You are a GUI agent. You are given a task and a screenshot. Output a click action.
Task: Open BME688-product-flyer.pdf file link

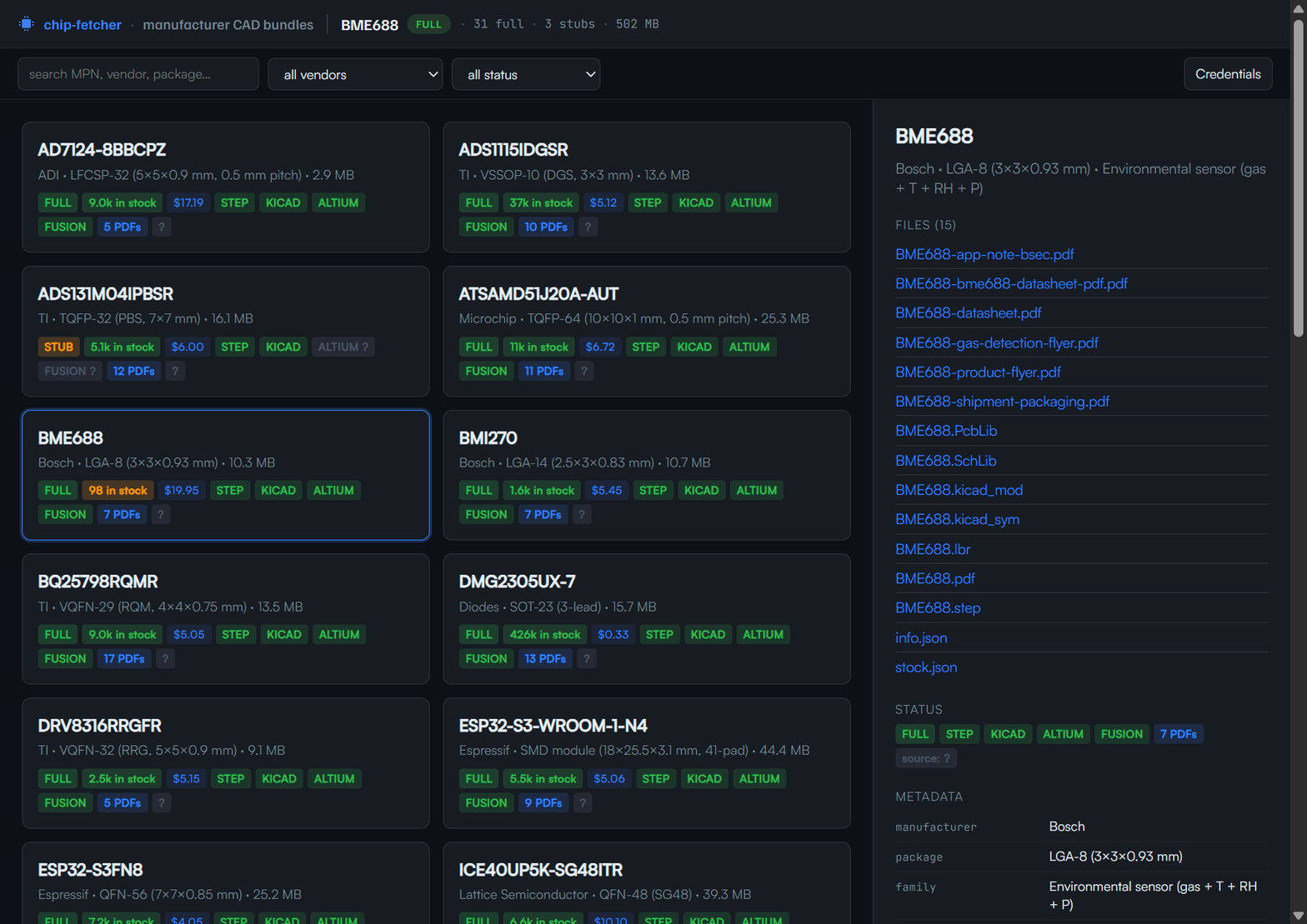(978, 372)
